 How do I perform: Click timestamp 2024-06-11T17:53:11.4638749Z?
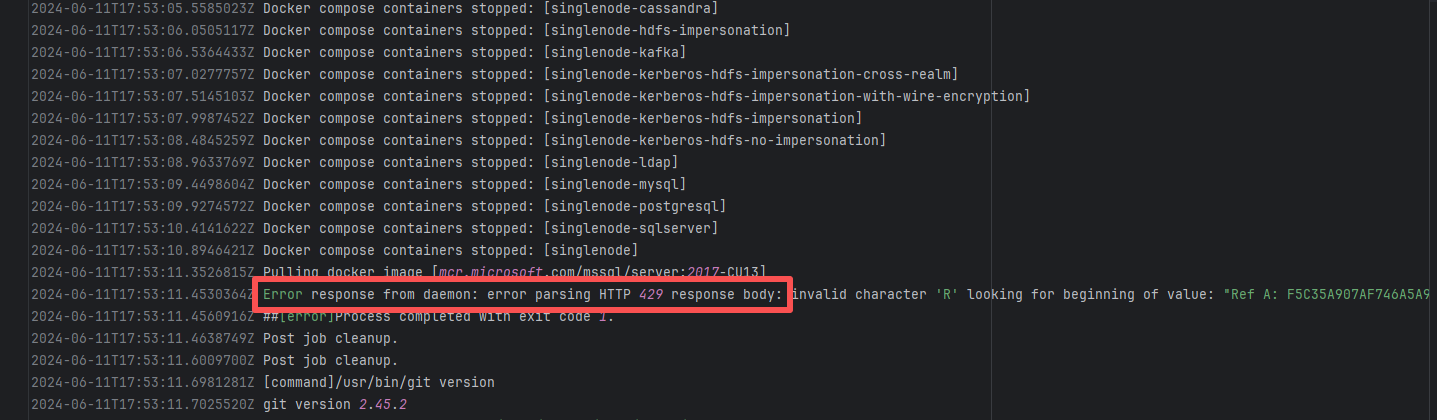[x=143, y=338]
